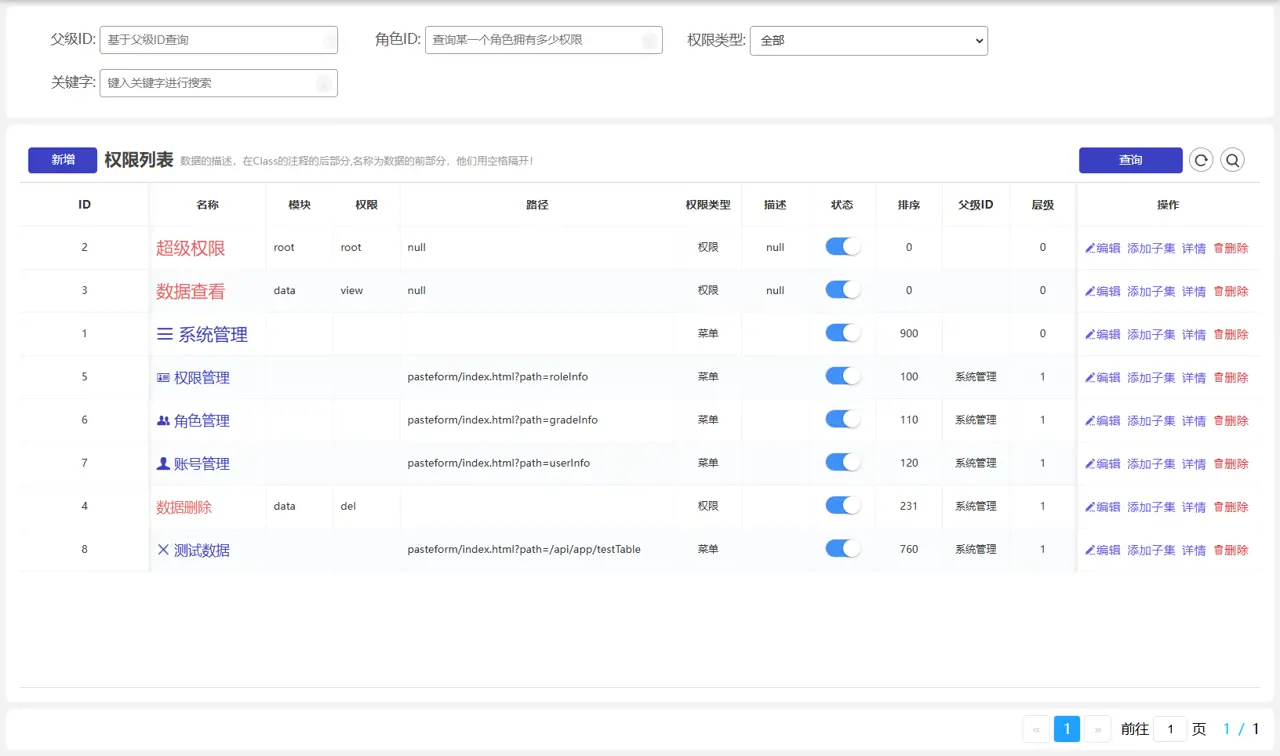Click 编辑 pencil for 系统管理 row
The image size is (1280, 756).
[x=1103, y=334]
